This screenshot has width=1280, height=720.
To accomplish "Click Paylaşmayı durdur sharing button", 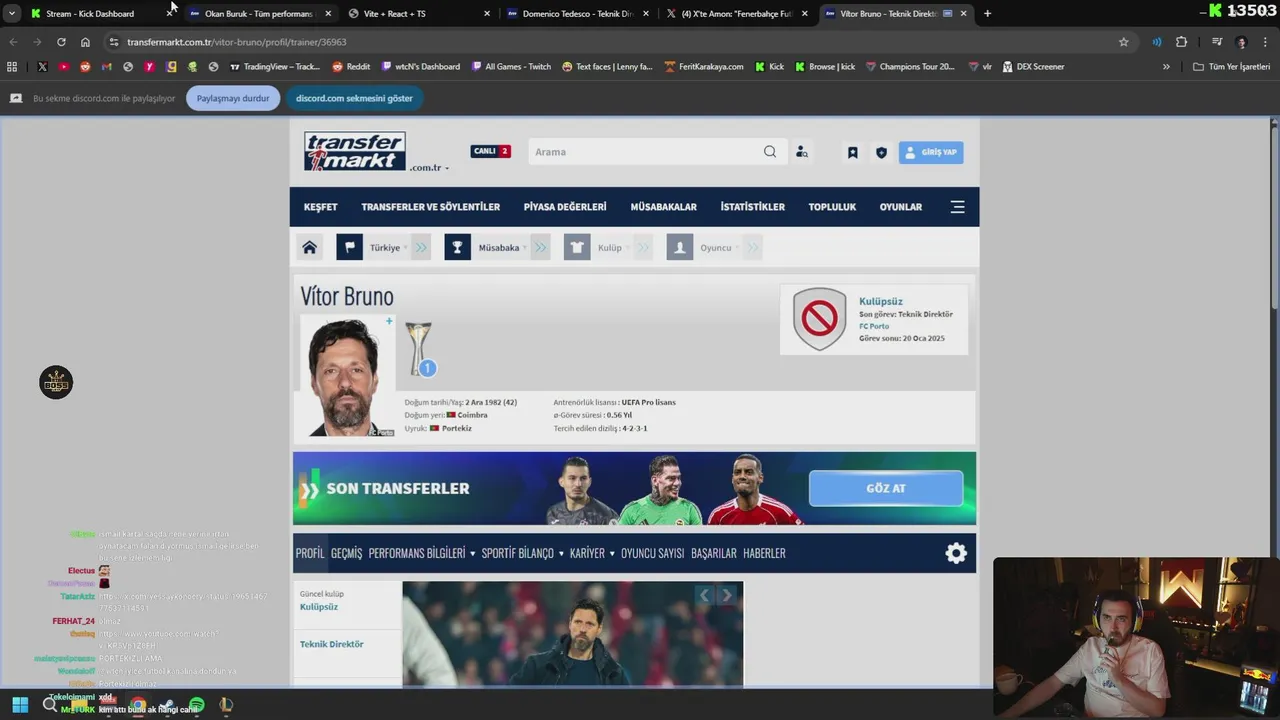I will [x=233, y=98].
